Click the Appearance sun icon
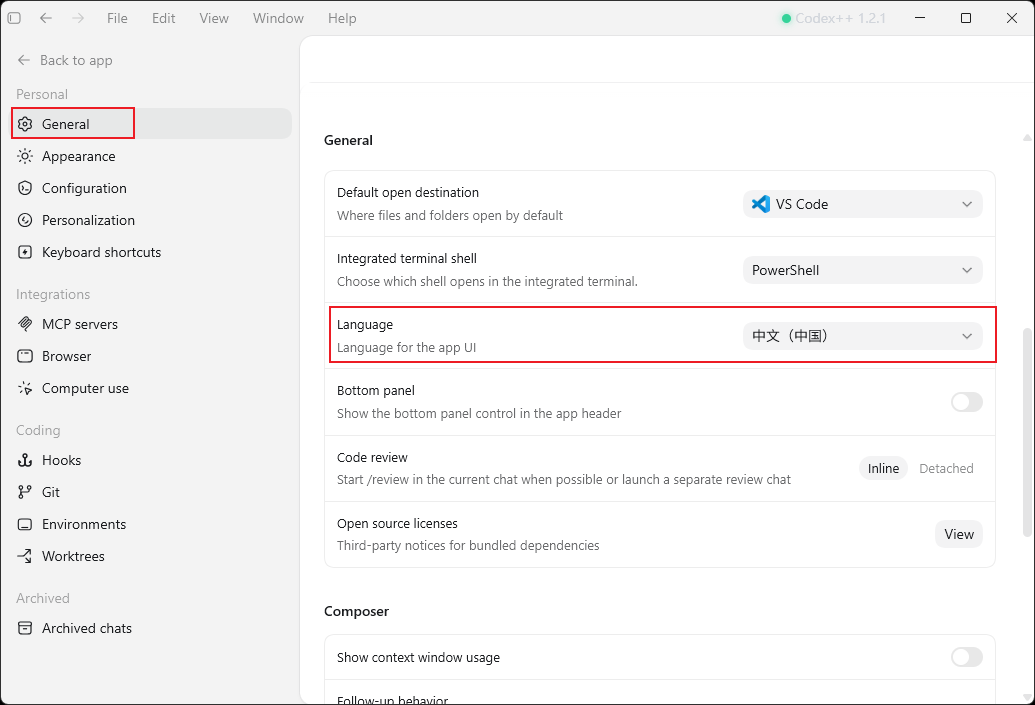Image resolution: width=1035 pixels, height=705 pixels. pyautogui.click(x=25, y=156)
